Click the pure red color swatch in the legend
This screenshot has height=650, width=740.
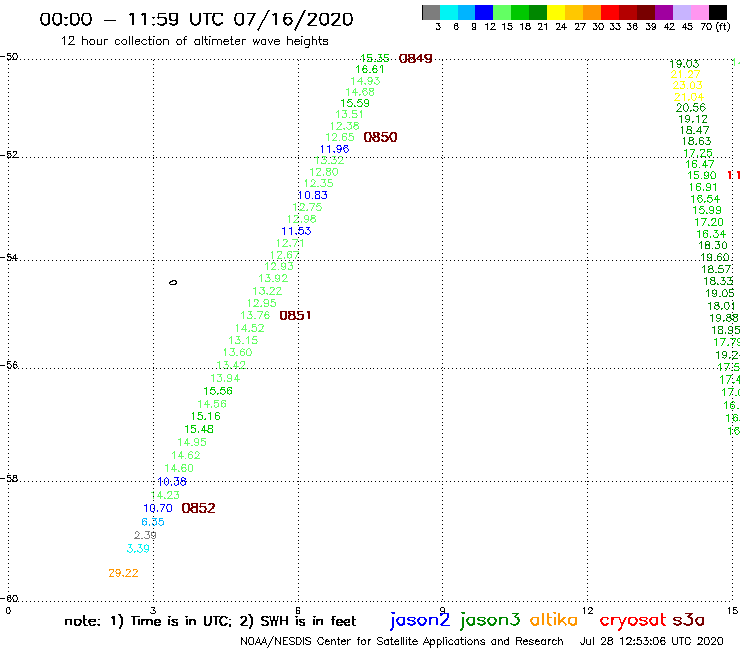tap(610, 12)
